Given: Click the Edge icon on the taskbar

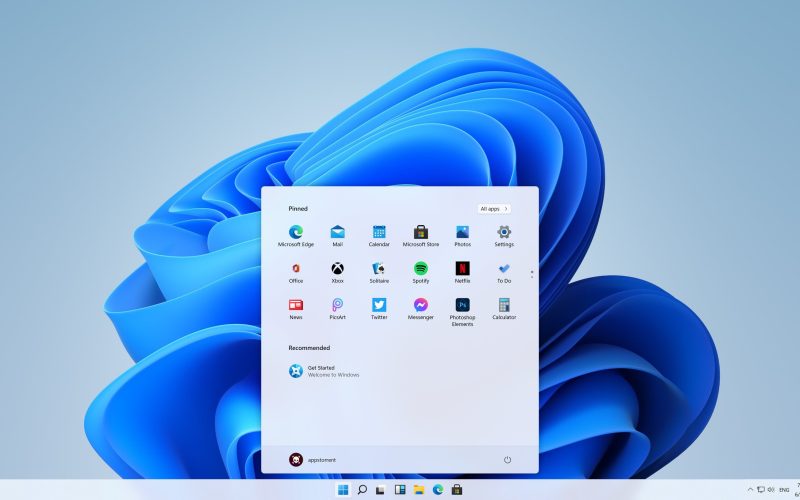Looking at the screenshot, I should 438,490.
